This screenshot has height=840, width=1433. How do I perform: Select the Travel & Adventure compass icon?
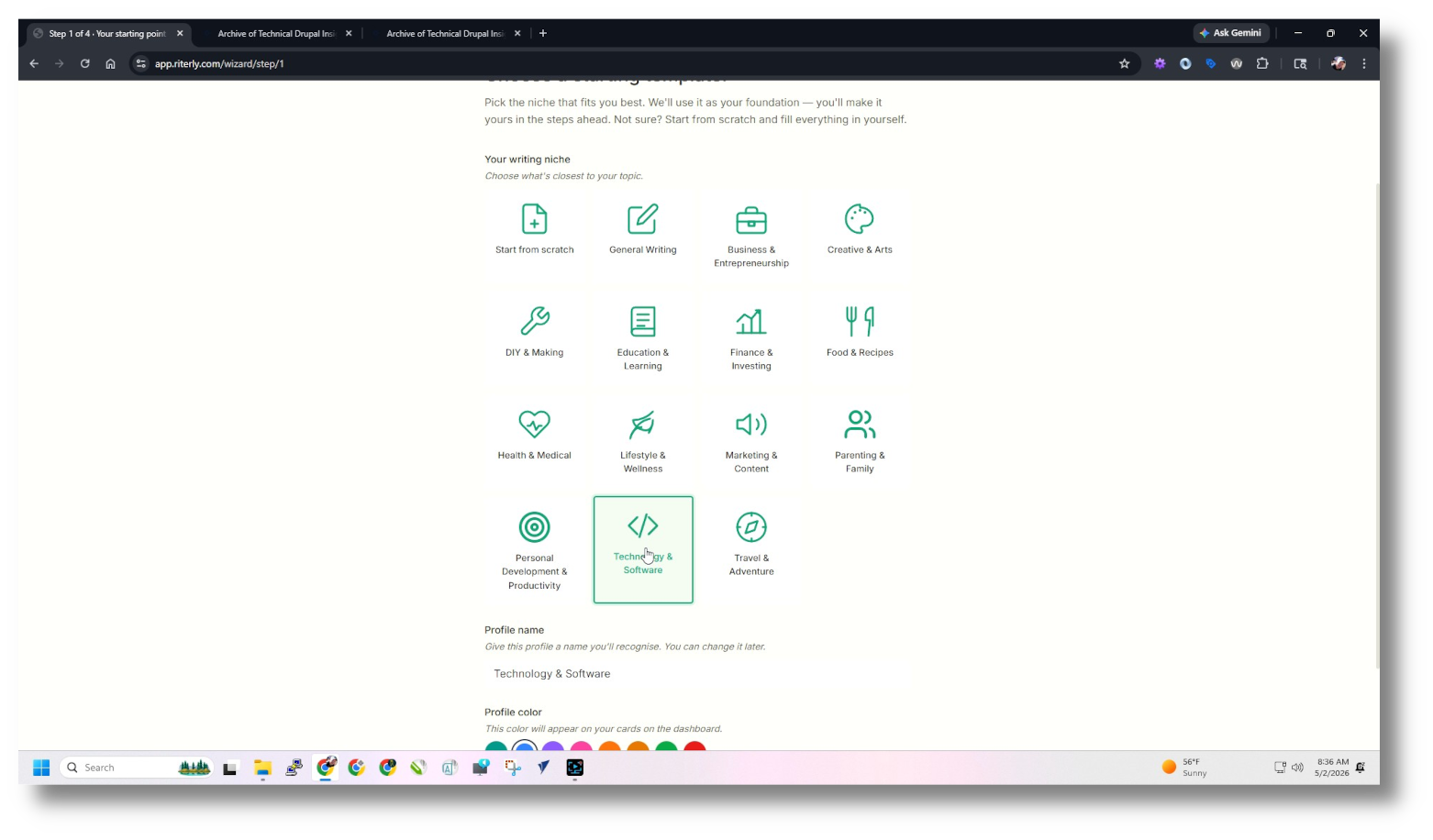[751, 527]
